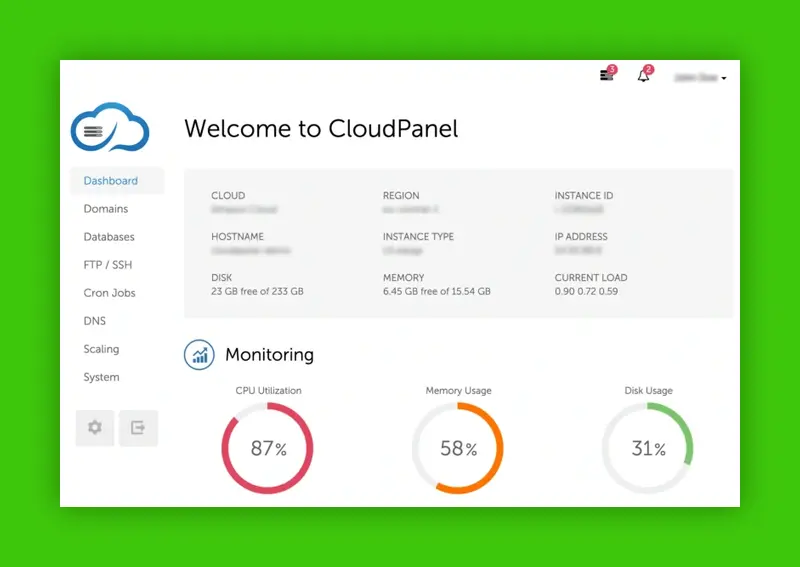
Task: Open the notifications bell icon
Action: pyautogui.click(x=644, y=76)
